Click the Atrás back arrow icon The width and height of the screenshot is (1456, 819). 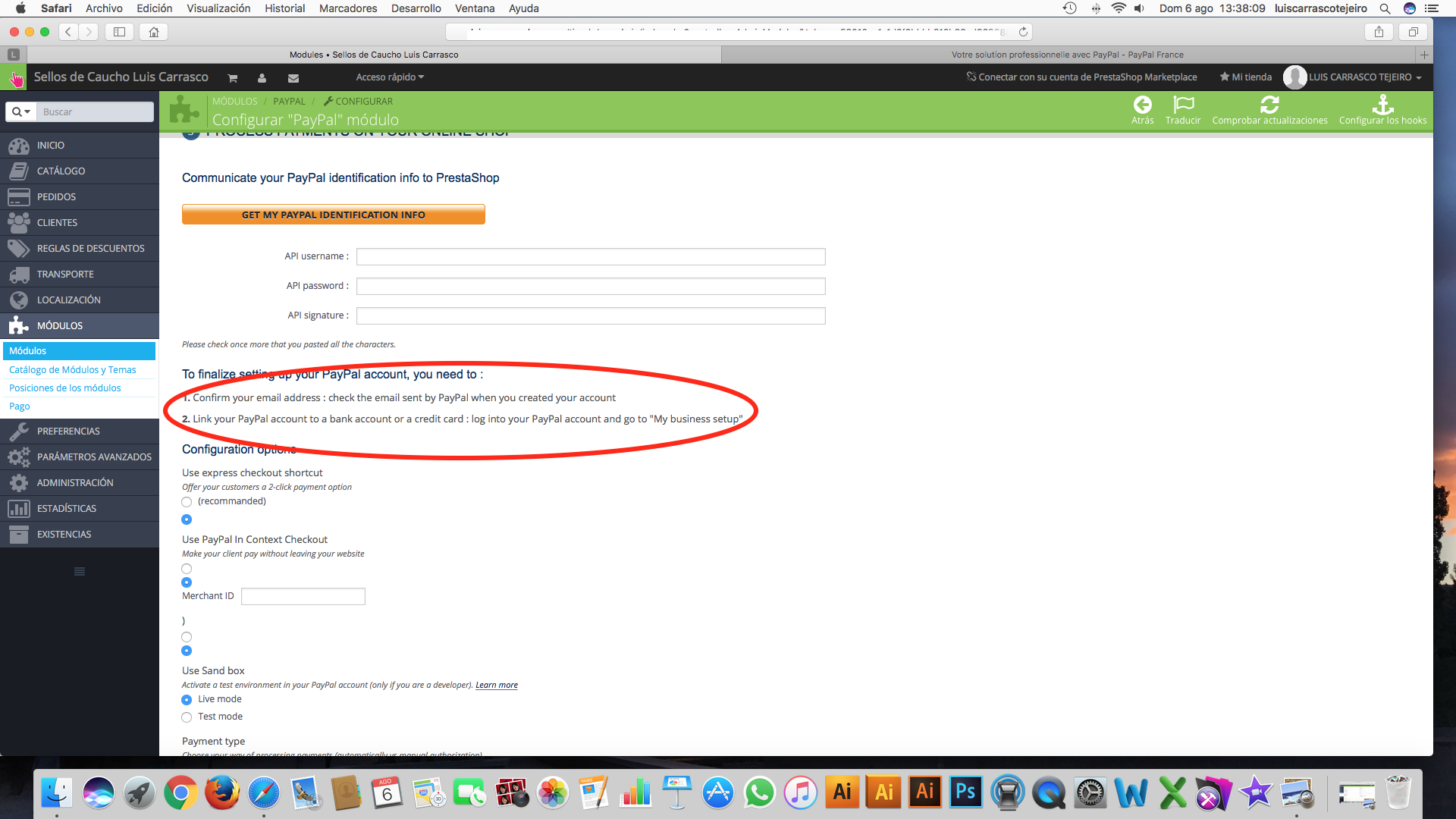tap(1142, 105)
